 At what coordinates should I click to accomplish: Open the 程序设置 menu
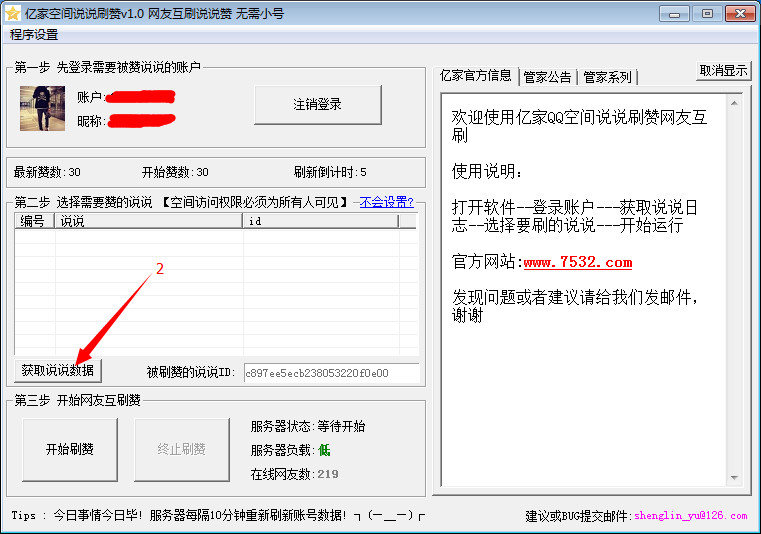[34, 34]
